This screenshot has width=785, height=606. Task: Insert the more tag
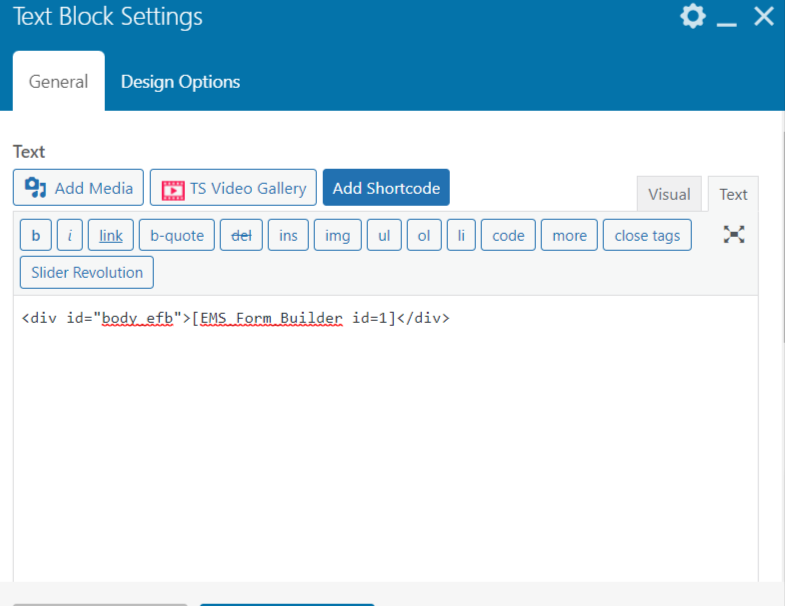click(x=569, y=235)
